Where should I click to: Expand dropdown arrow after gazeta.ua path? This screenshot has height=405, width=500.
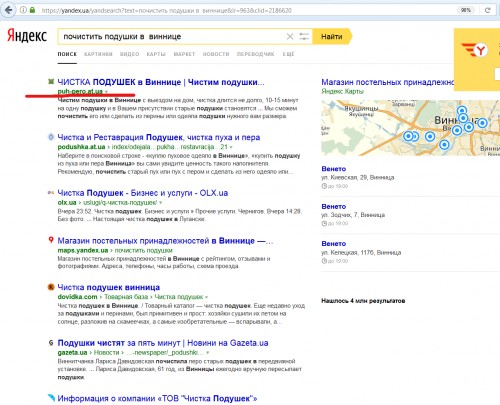208,353
